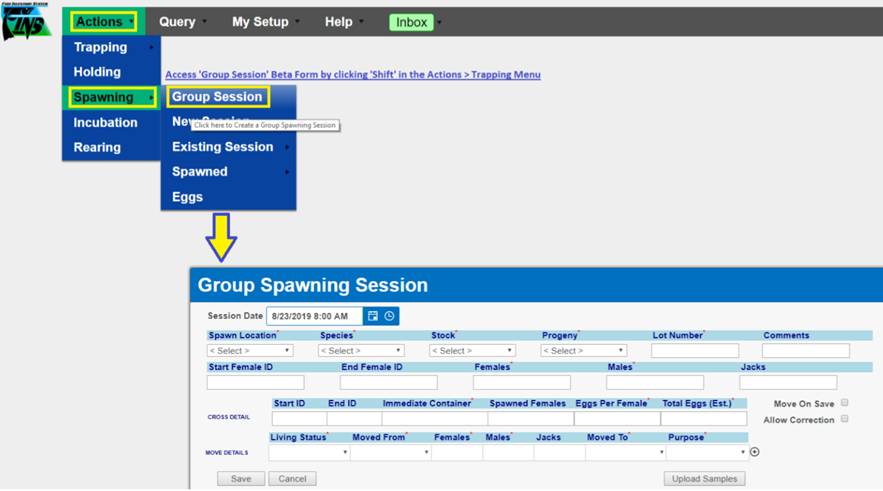Open the green Inbox button

411,22
